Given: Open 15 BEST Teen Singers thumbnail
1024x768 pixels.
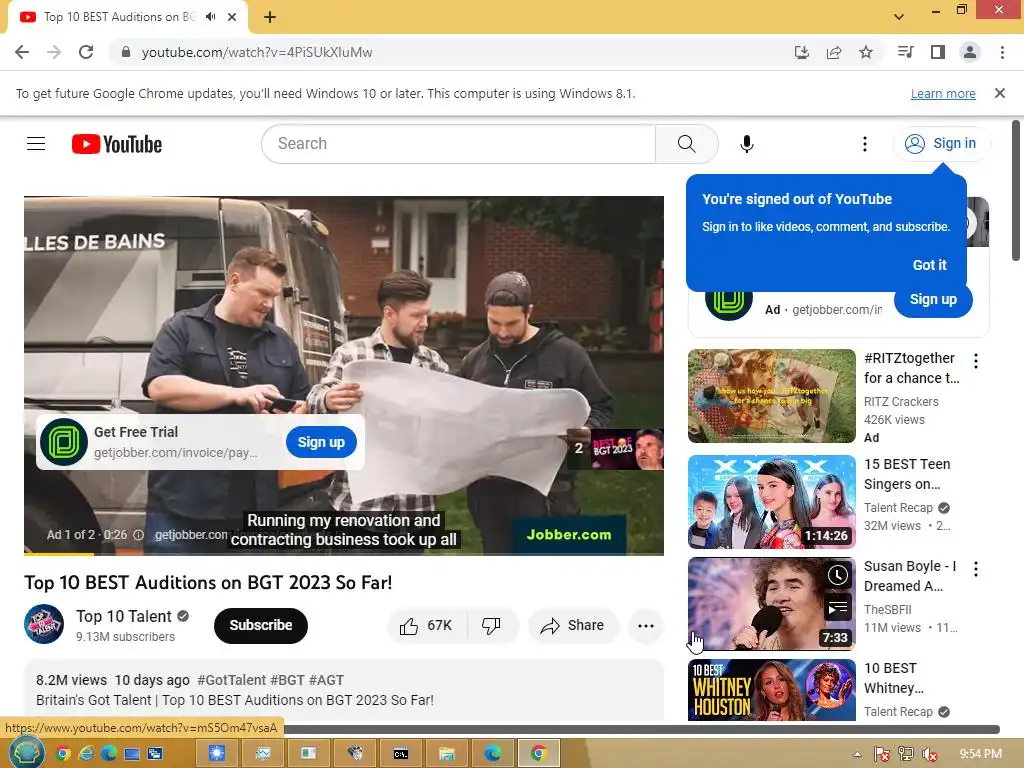Looking at the screenshot, I should coord(771,502).
